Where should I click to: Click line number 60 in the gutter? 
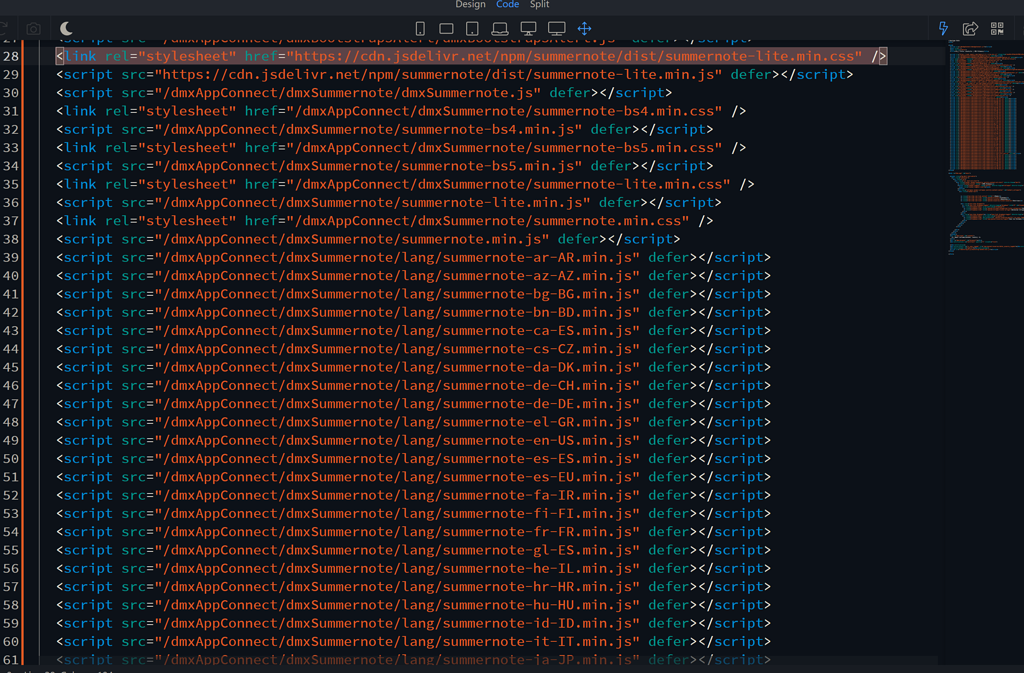coord(11,641)
